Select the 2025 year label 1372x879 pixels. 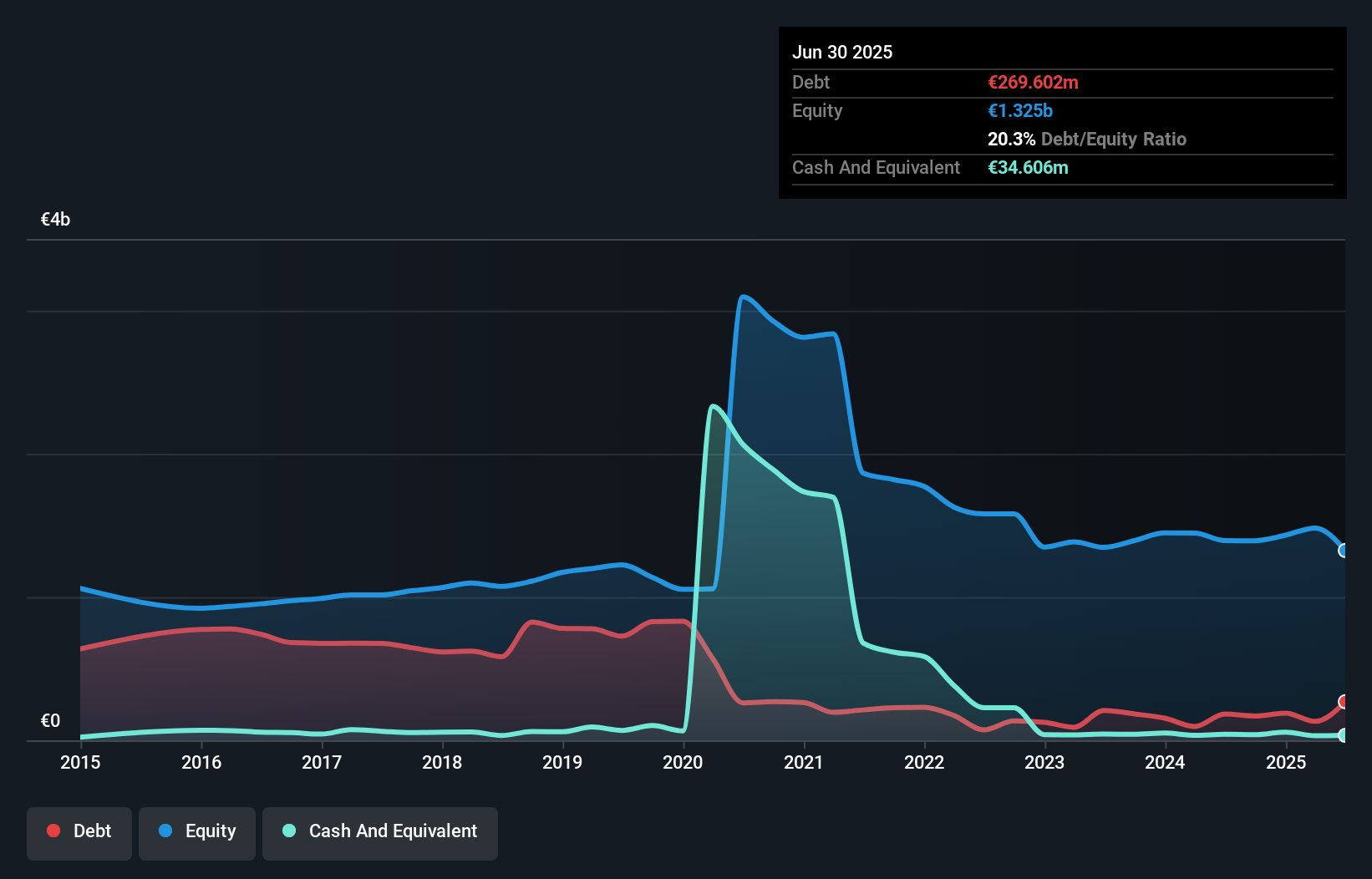pos(1287,763)
